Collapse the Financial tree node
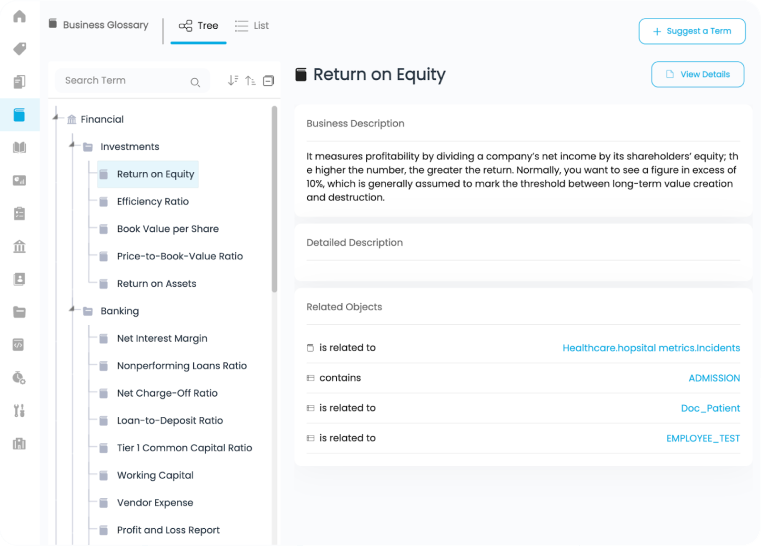The height and width of the screenshot is (546, 761). point(57,119)
